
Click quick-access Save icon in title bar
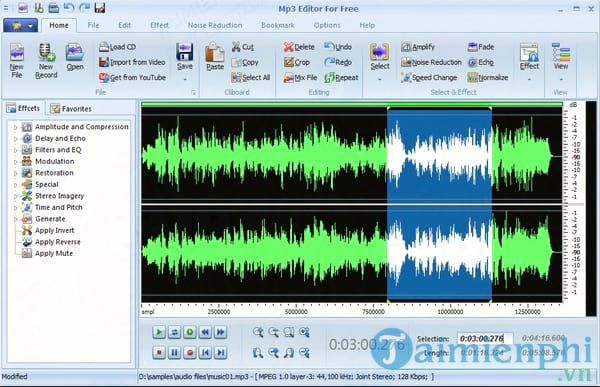click(x=99, y=8)
